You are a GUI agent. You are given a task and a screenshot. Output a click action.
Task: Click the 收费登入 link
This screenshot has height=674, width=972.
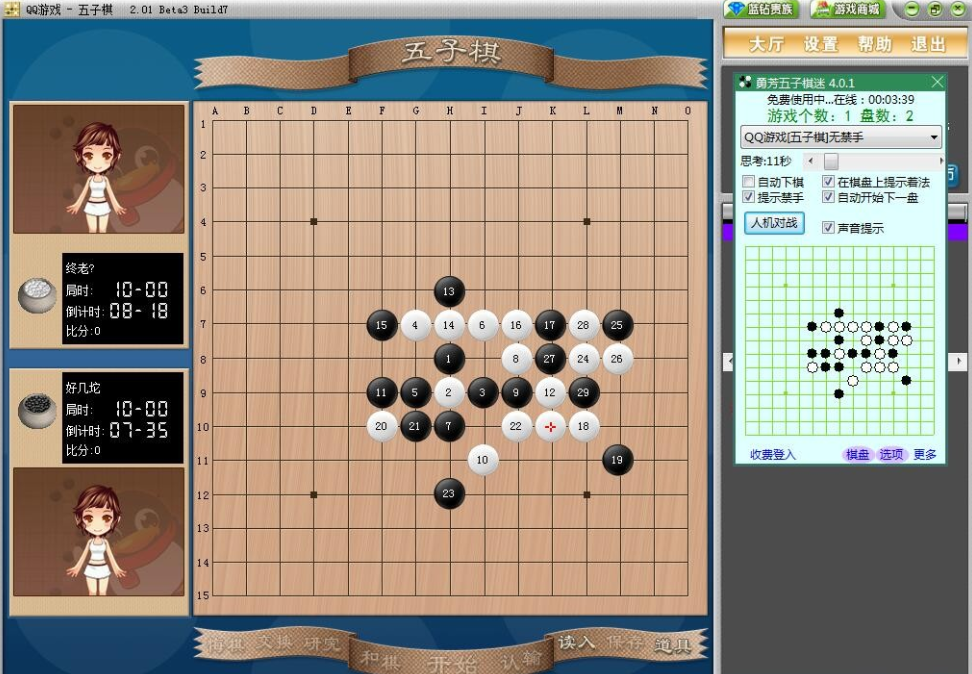tap(772, 455)
